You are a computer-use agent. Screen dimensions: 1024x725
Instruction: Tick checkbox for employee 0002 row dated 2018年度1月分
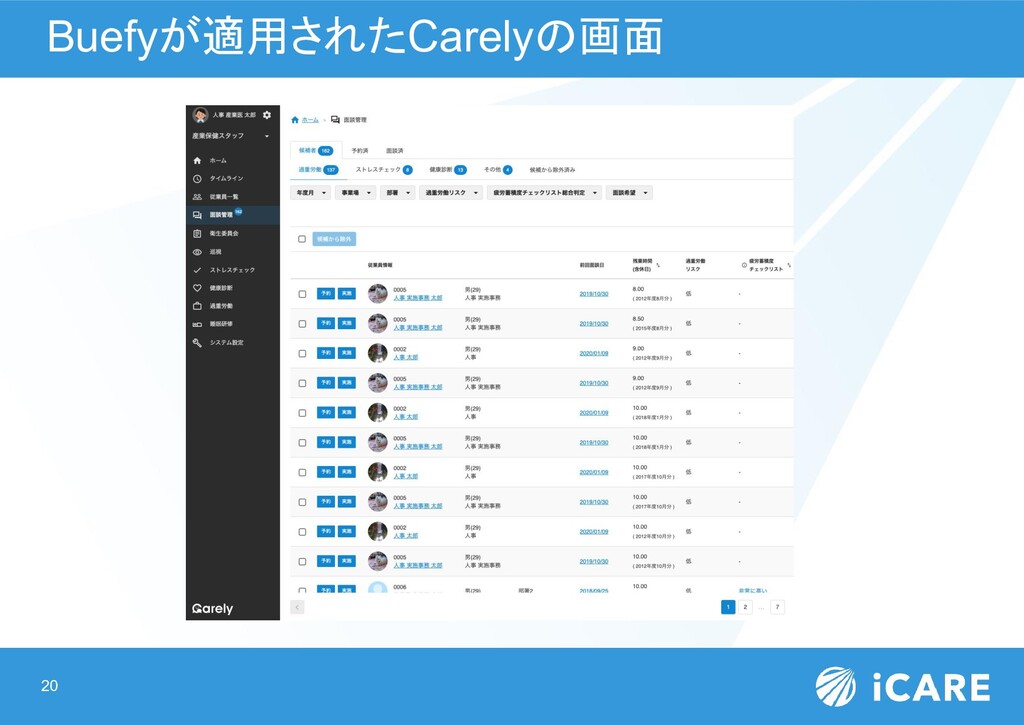(302, 413)
